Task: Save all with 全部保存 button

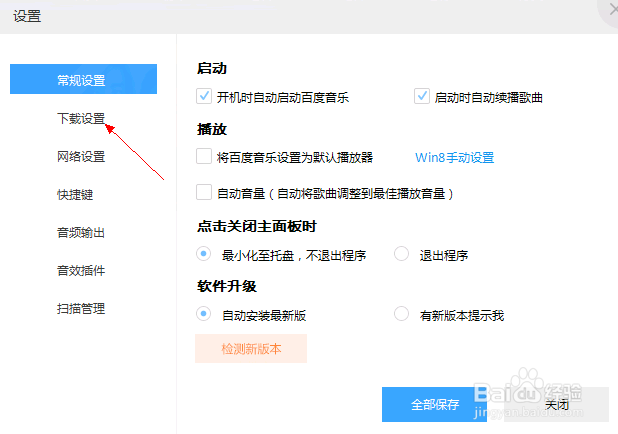Action: point(434,404)
